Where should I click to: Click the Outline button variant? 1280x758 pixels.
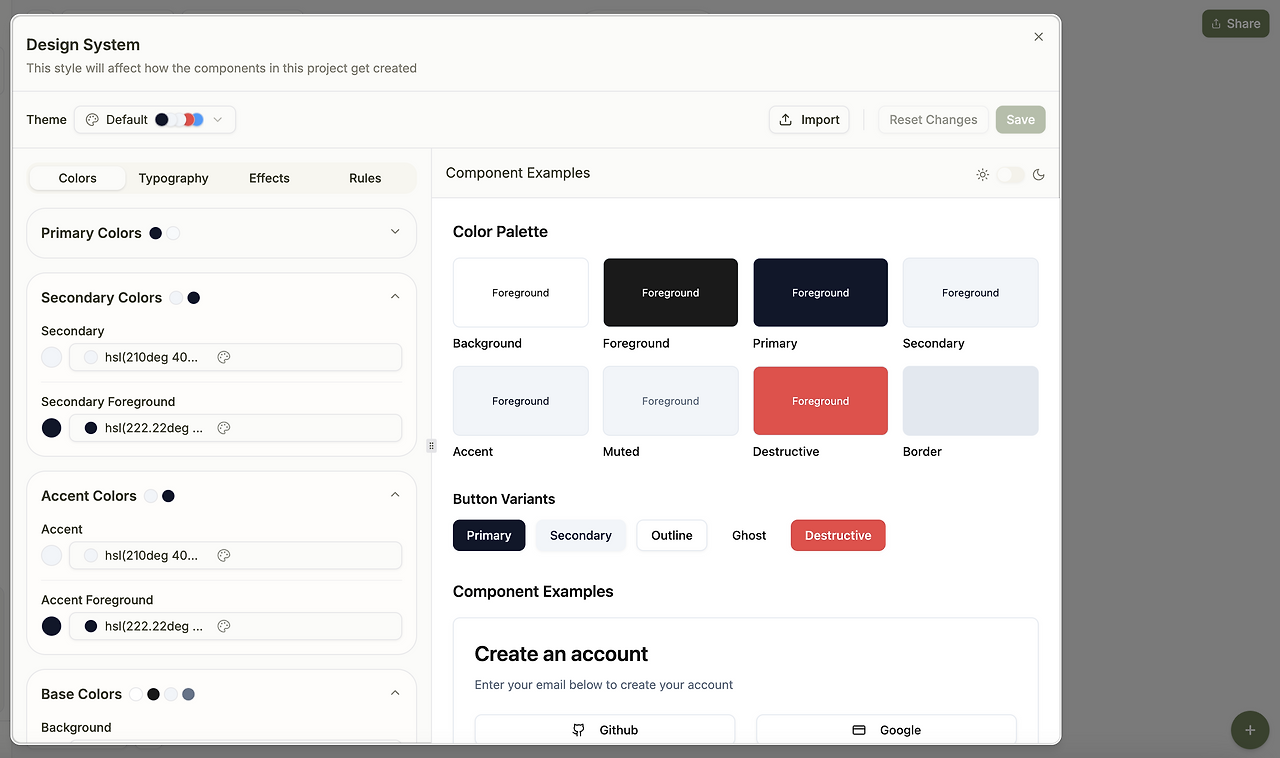pos(672,535)
